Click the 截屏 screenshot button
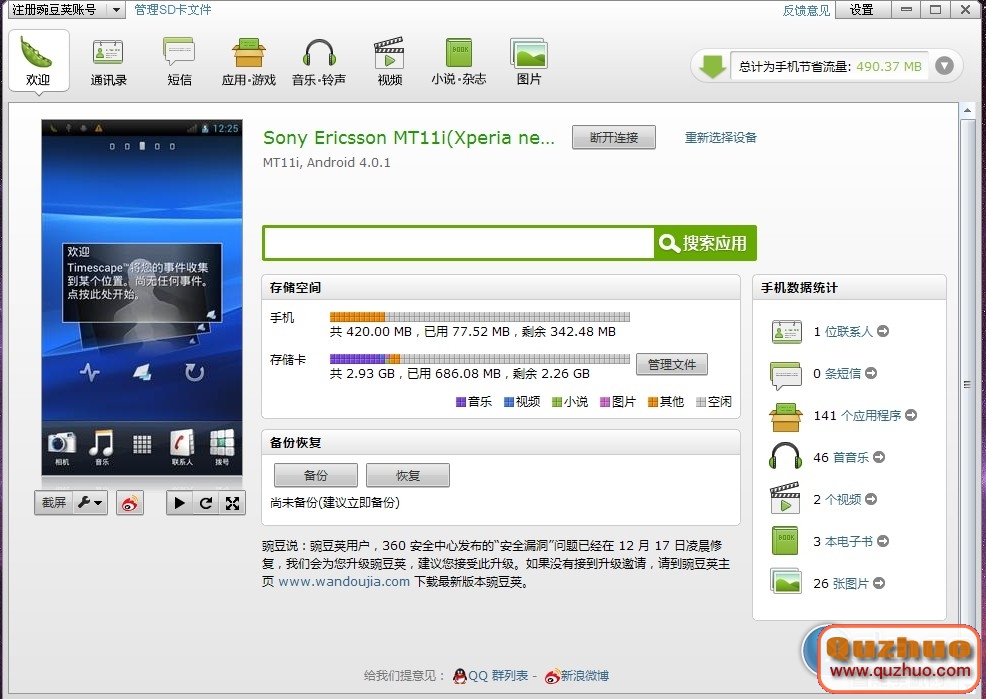 54,502
